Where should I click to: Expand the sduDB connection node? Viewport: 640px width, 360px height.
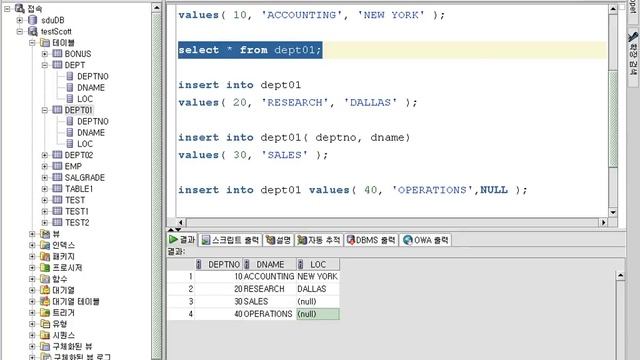[x=20, y=20]
